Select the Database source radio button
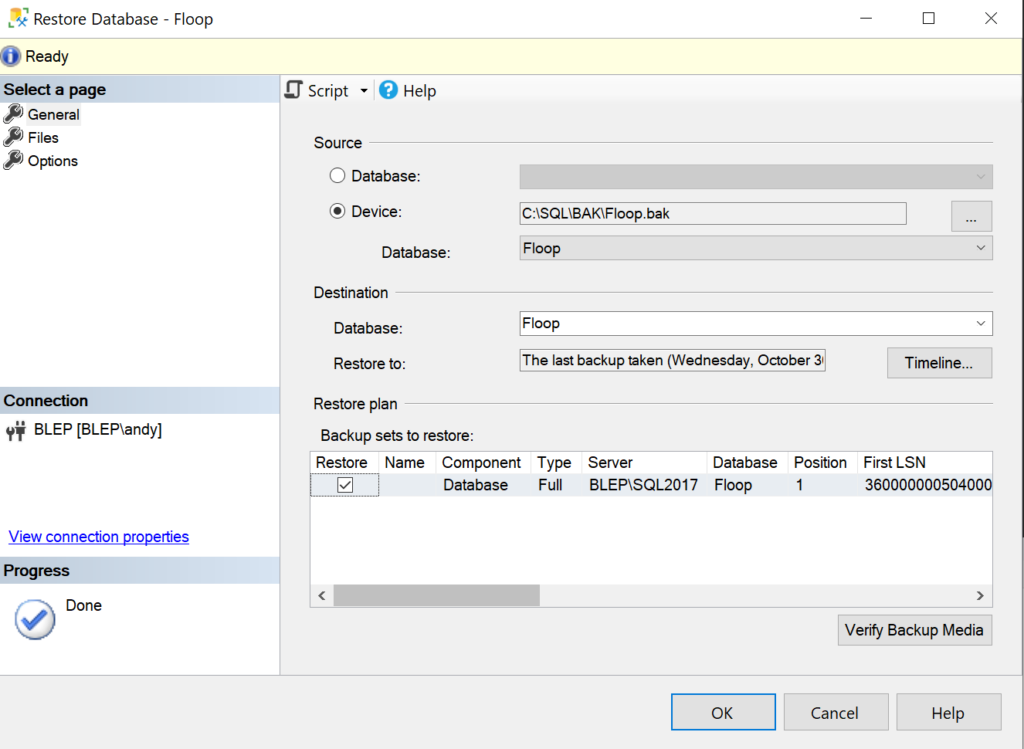The image size is (1024, 749). pyautogui.click(x=337, y=175)
